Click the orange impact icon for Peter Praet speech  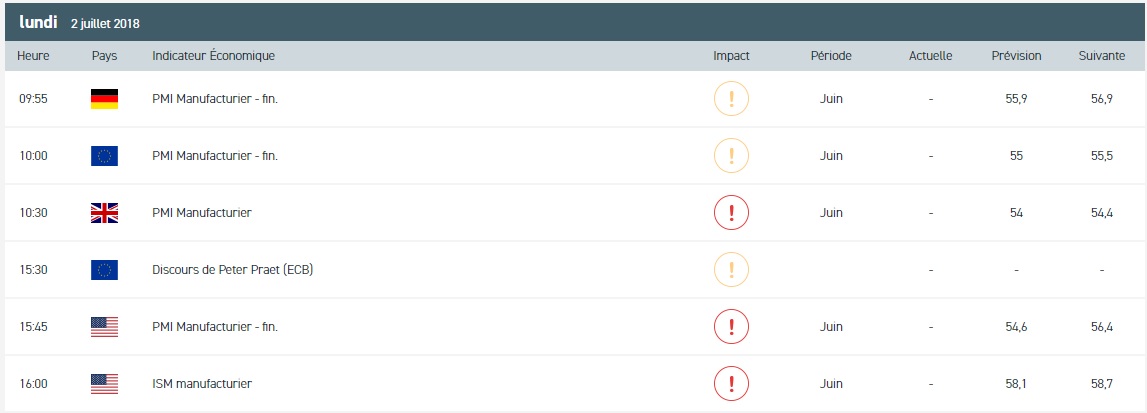point(731,270)
